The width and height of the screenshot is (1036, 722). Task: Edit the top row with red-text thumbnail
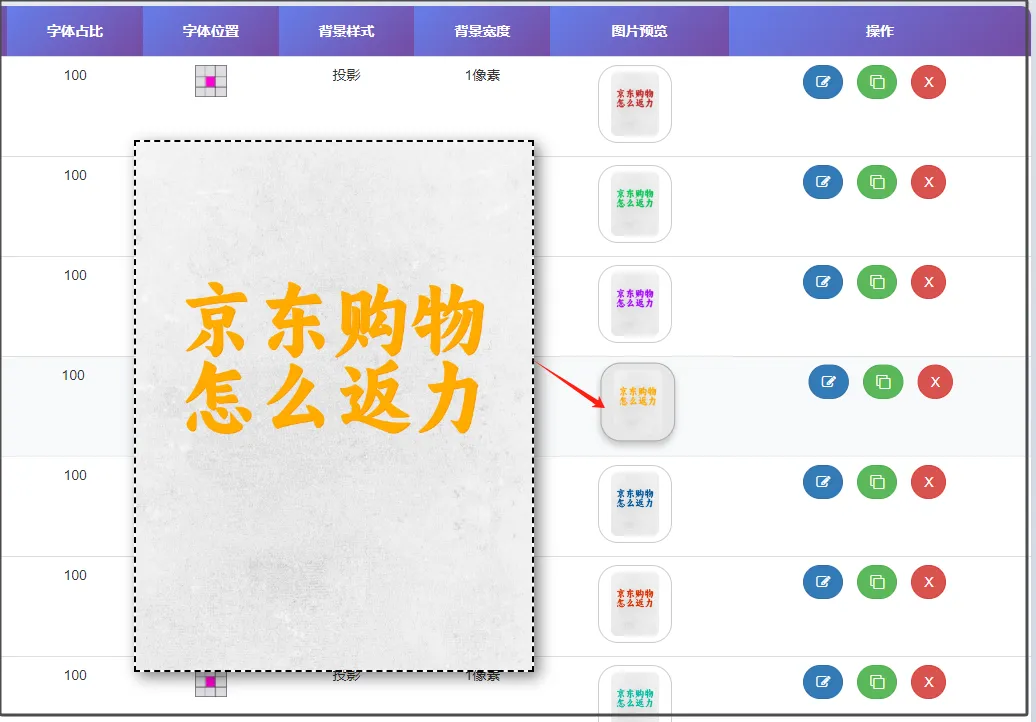(823, 82)
